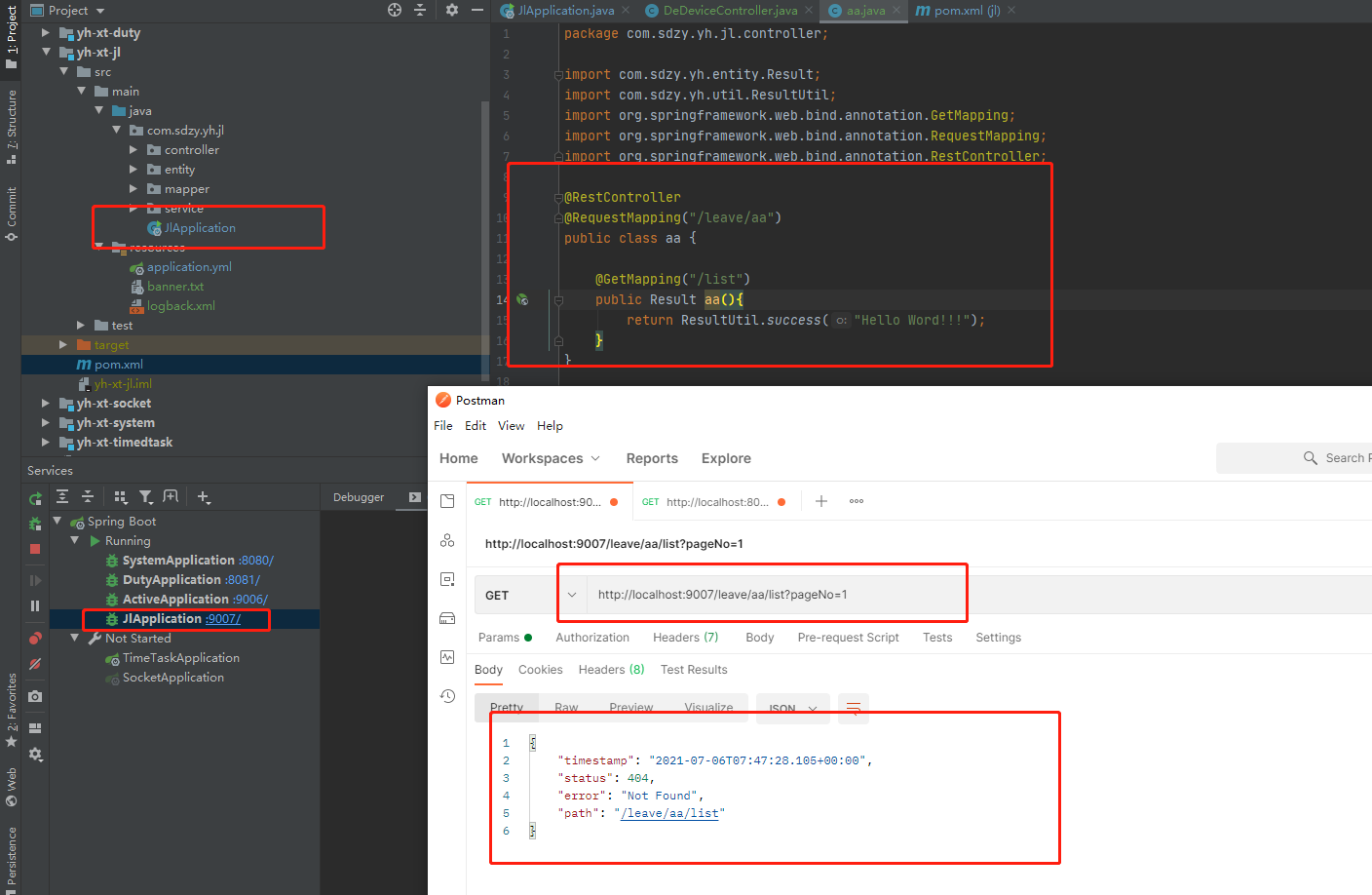This screenshot has height=895, width=1372.
Task: Open the Services filter dropdown
Action: point(146,496)
